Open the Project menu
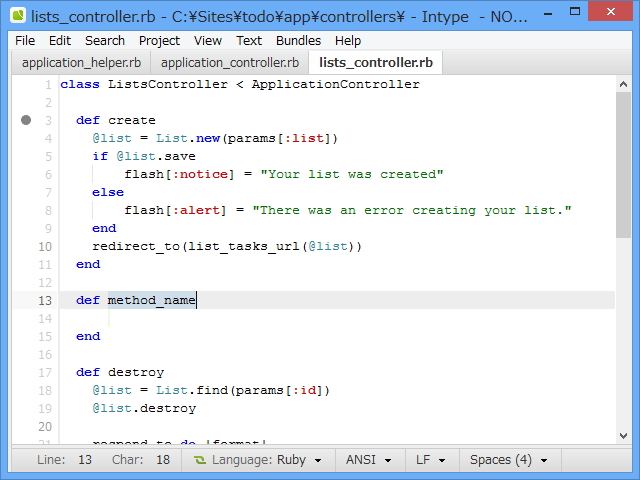The width and height of the screenshot is (640, 480). click(159, 41)
